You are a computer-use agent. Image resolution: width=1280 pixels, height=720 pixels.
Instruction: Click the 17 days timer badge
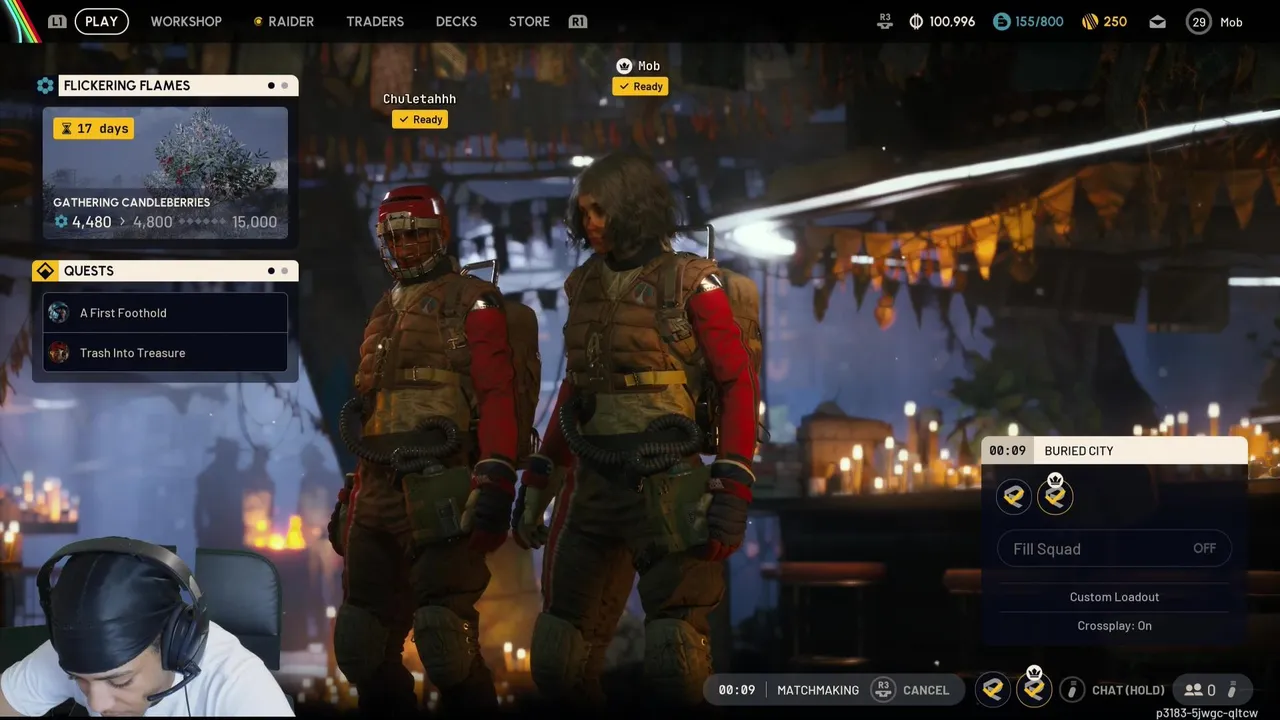click(x=93, y=128)
